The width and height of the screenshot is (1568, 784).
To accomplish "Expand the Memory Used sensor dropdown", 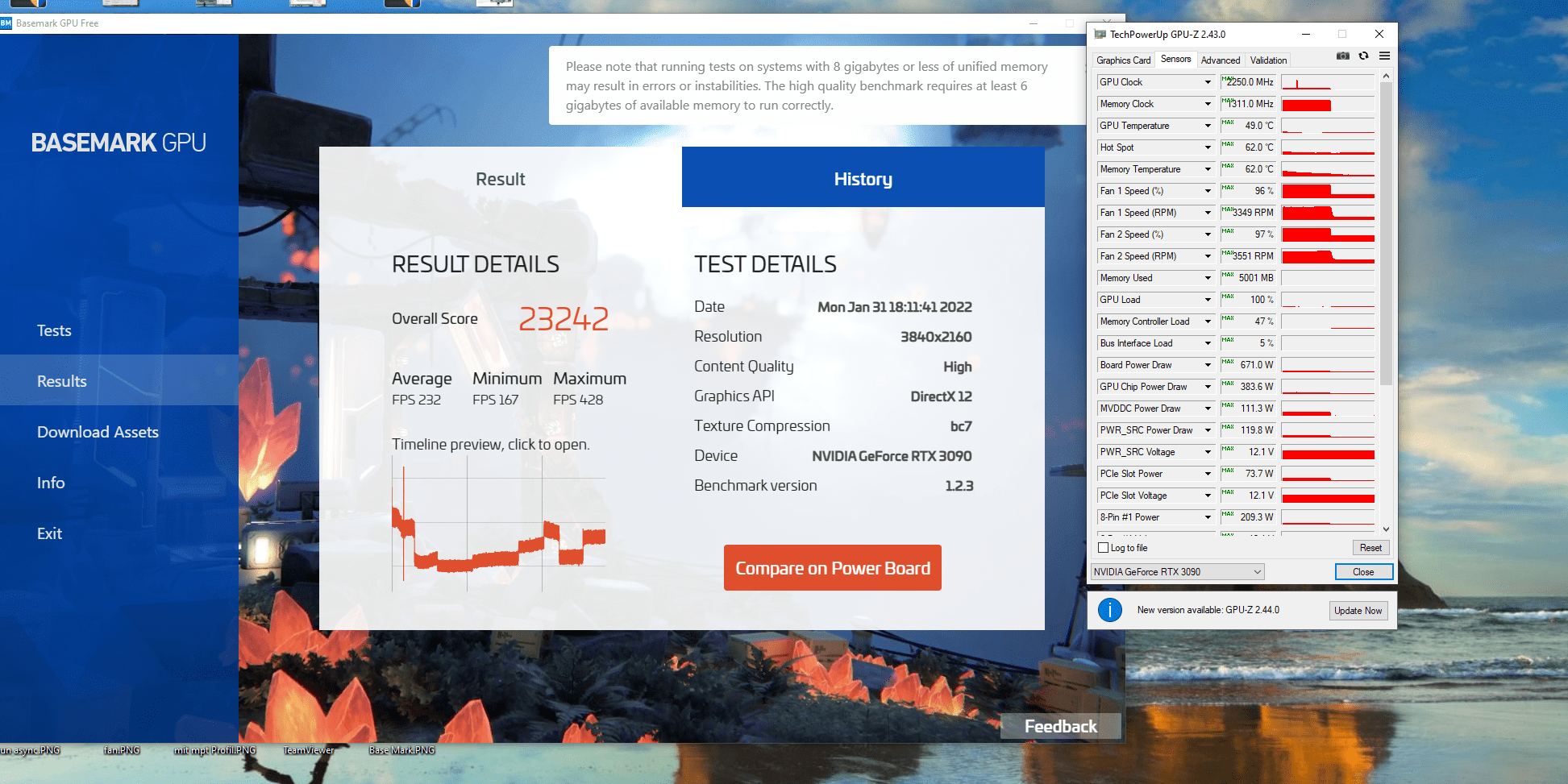I will tap(1208, 278).
